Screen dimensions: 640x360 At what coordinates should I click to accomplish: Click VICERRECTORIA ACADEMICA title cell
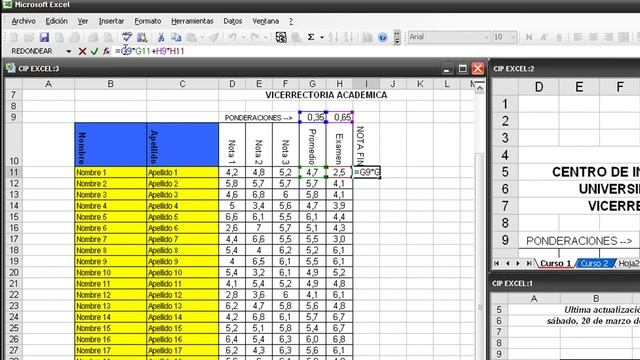coord(326,95)
